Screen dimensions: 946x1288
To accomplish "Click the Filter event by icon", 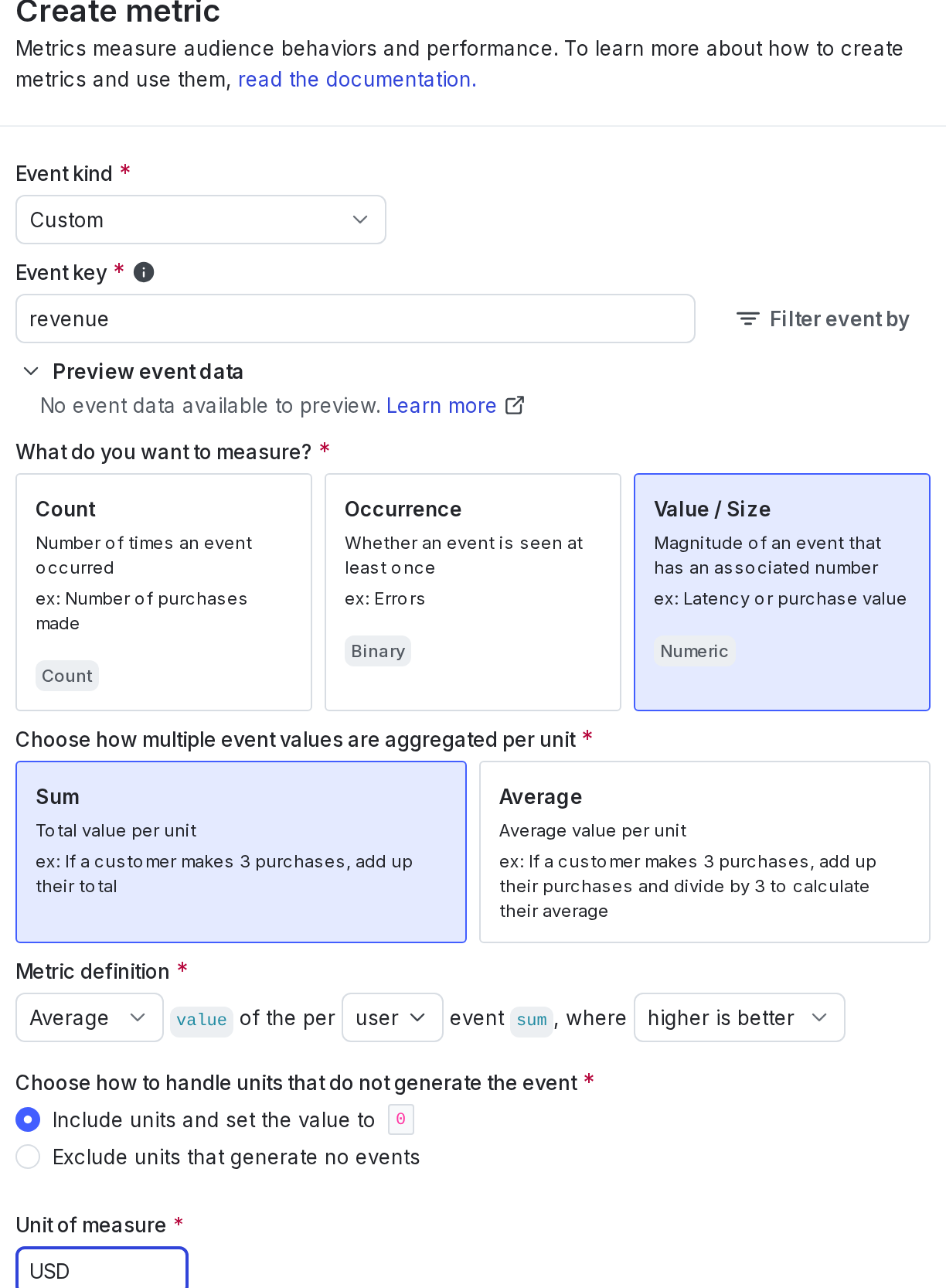I will (x=747, y=319).
